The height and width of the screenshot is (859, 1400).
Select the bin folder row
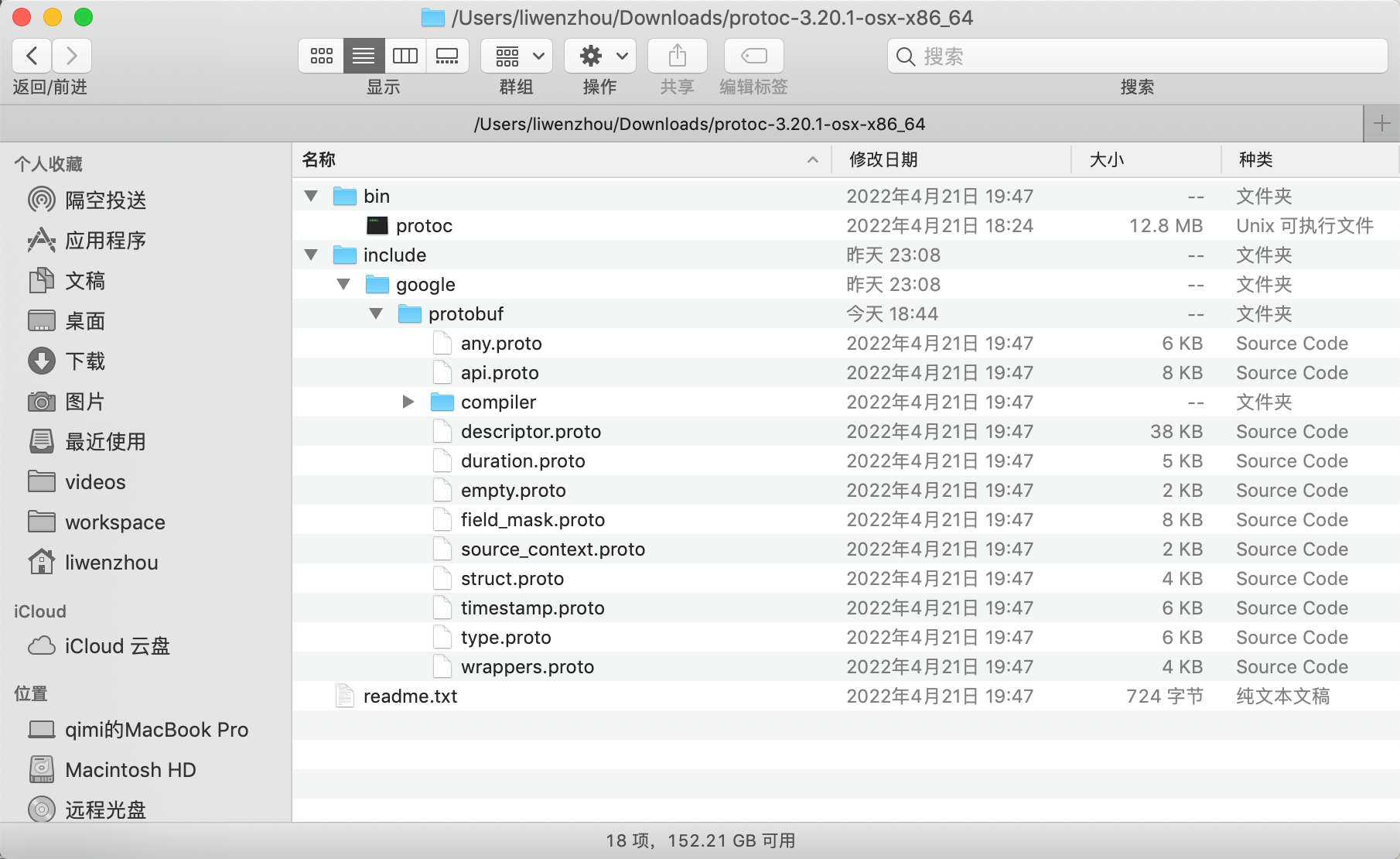click(846, 196)
